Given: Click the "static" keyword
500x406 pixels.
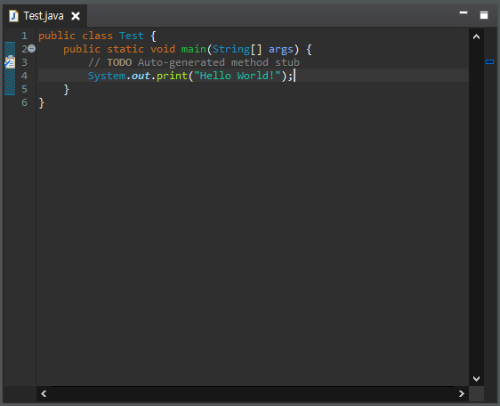Looking at the screenshot, I should point(125,49).
